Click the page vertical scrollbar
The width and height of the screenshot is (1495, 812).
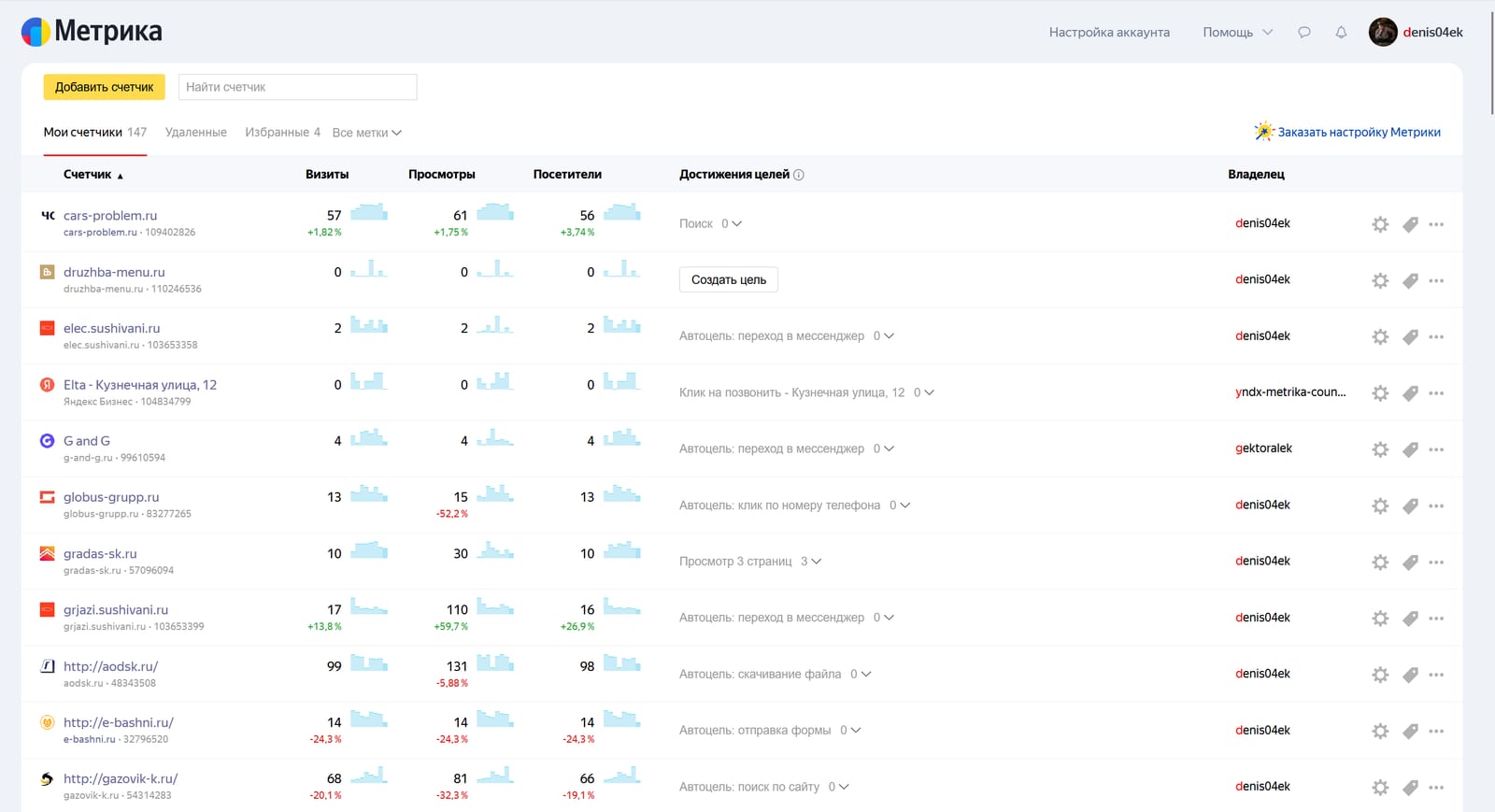click(1491, 65)
